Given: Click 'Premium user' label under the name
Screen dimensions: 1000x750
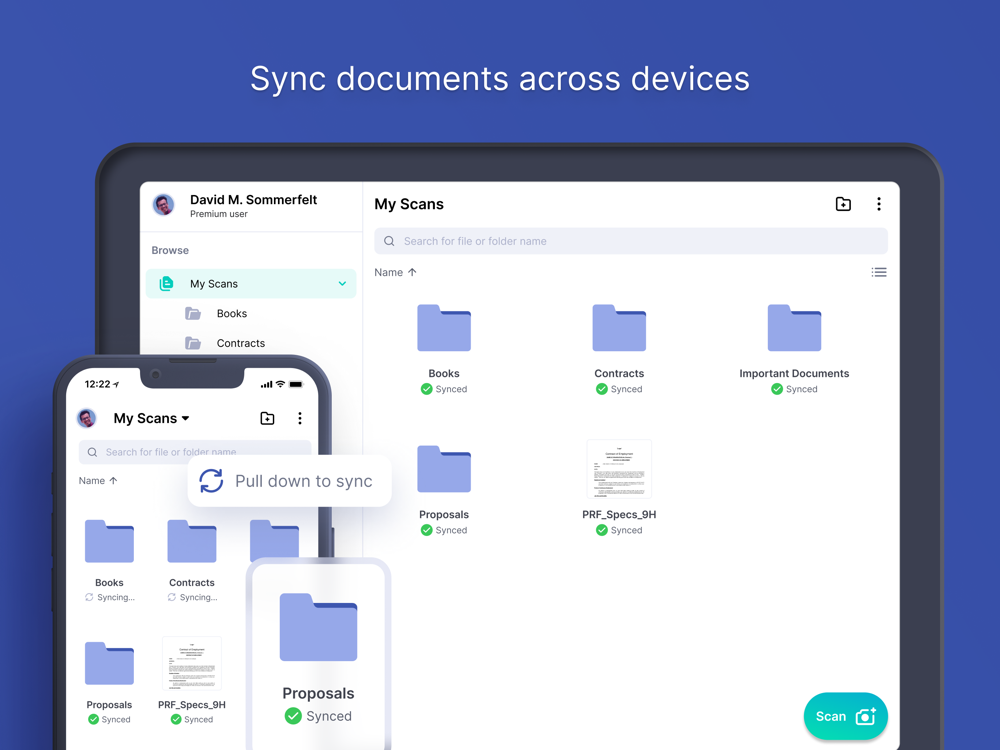Looking at the screenshot, I should pos(219,214).
